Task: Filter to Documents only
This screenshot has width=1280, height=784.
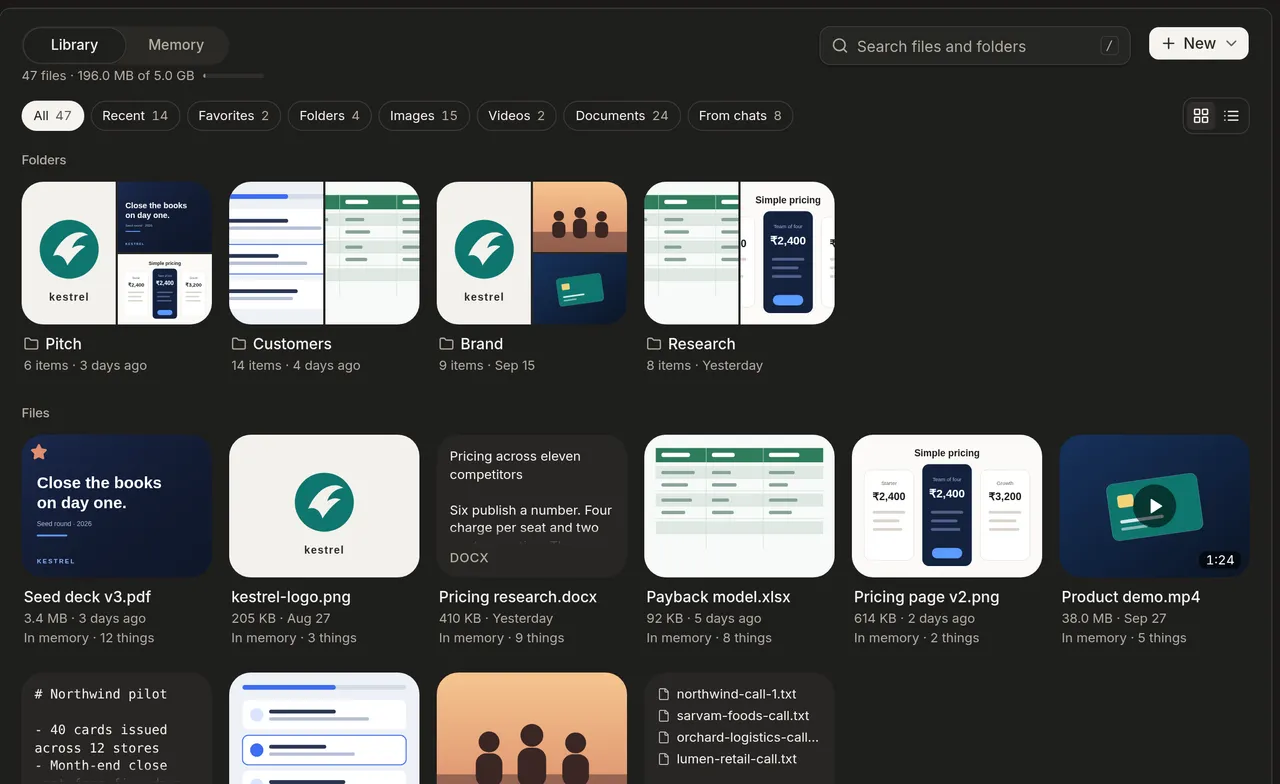Action: [622, 116]
